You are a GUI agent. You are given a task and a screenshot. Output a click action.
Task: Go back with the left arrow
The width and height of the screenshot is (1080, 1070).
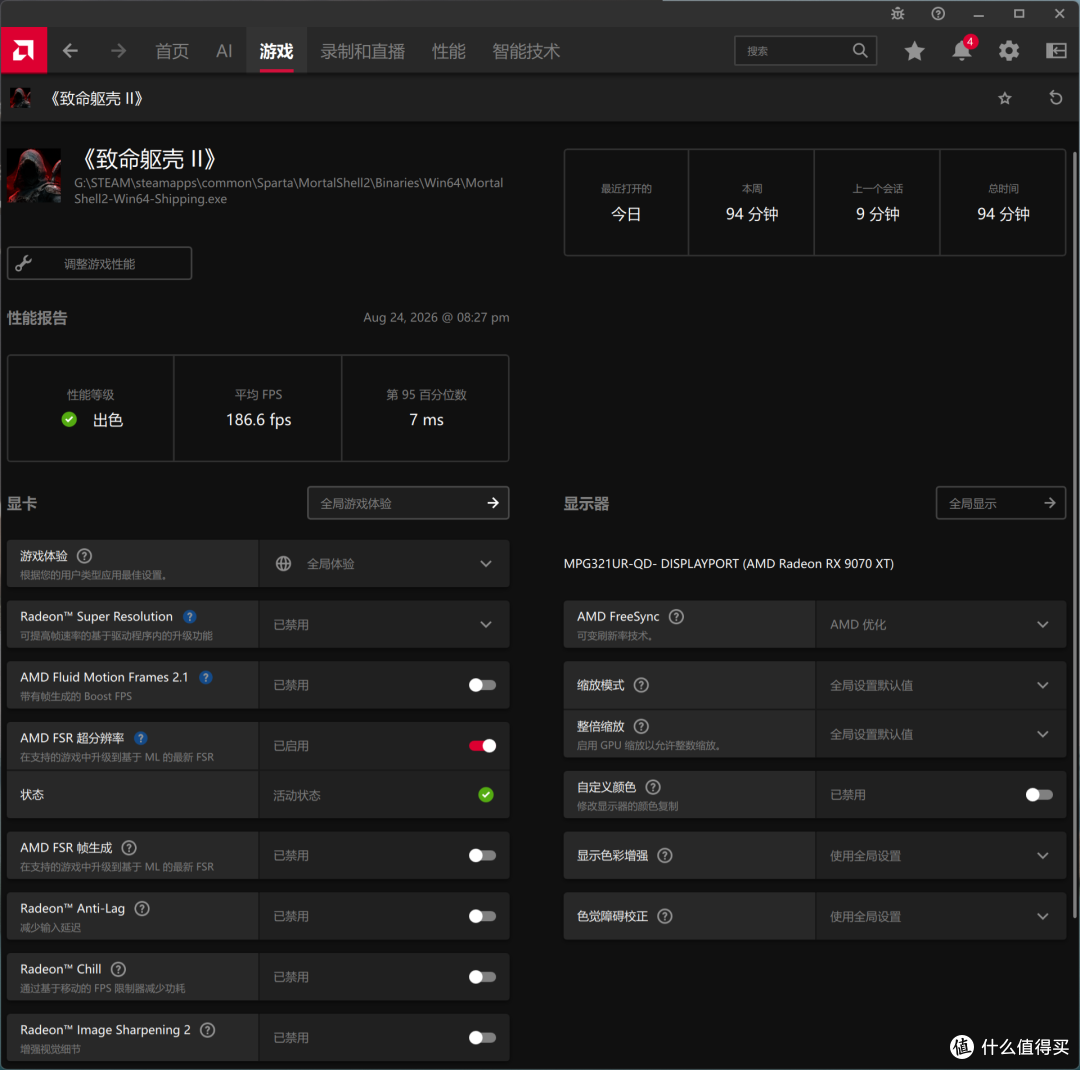click(x=70, y=50)
